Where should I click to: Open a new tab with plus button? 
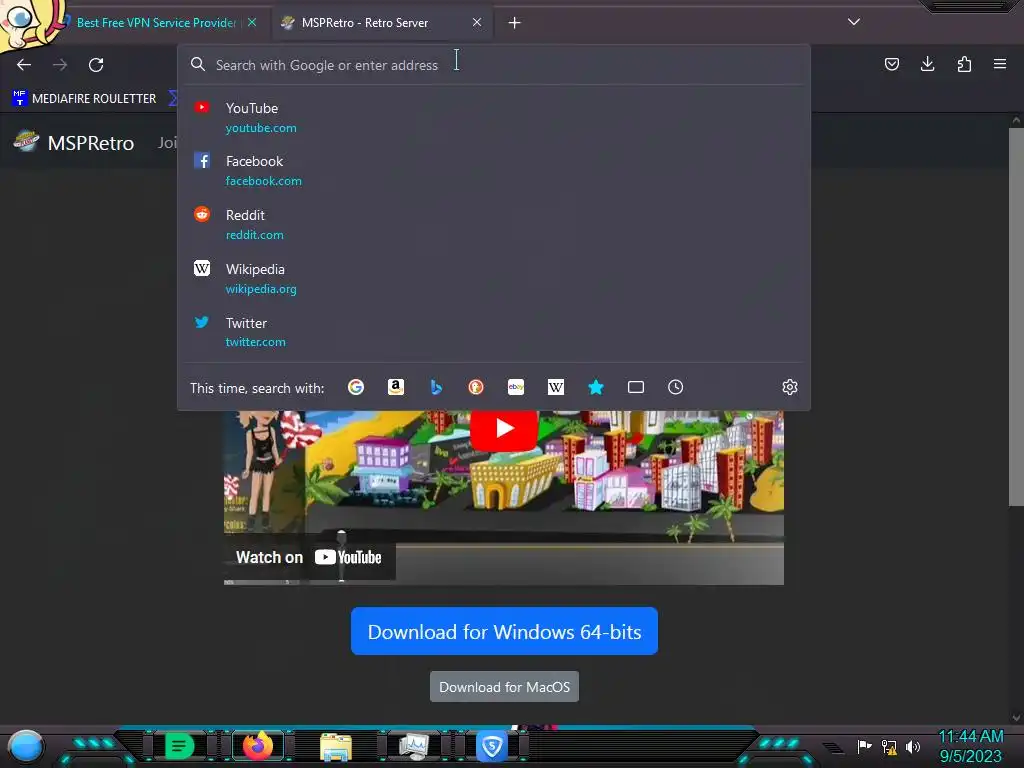[515, 23]
